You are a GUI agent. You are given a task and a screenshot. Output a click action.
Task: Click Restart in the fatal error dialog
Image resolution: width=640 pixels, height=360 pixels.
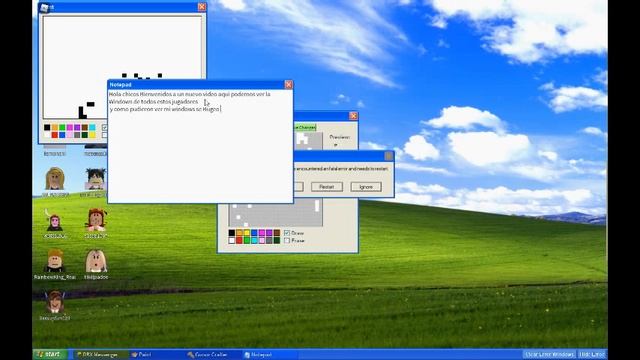point(327,187)
